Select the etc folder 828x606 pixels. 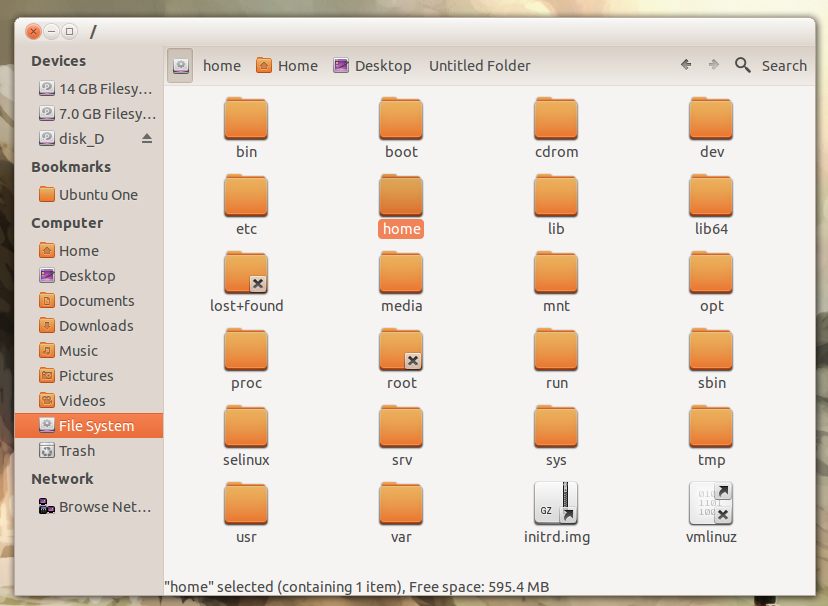coord(246,195)
